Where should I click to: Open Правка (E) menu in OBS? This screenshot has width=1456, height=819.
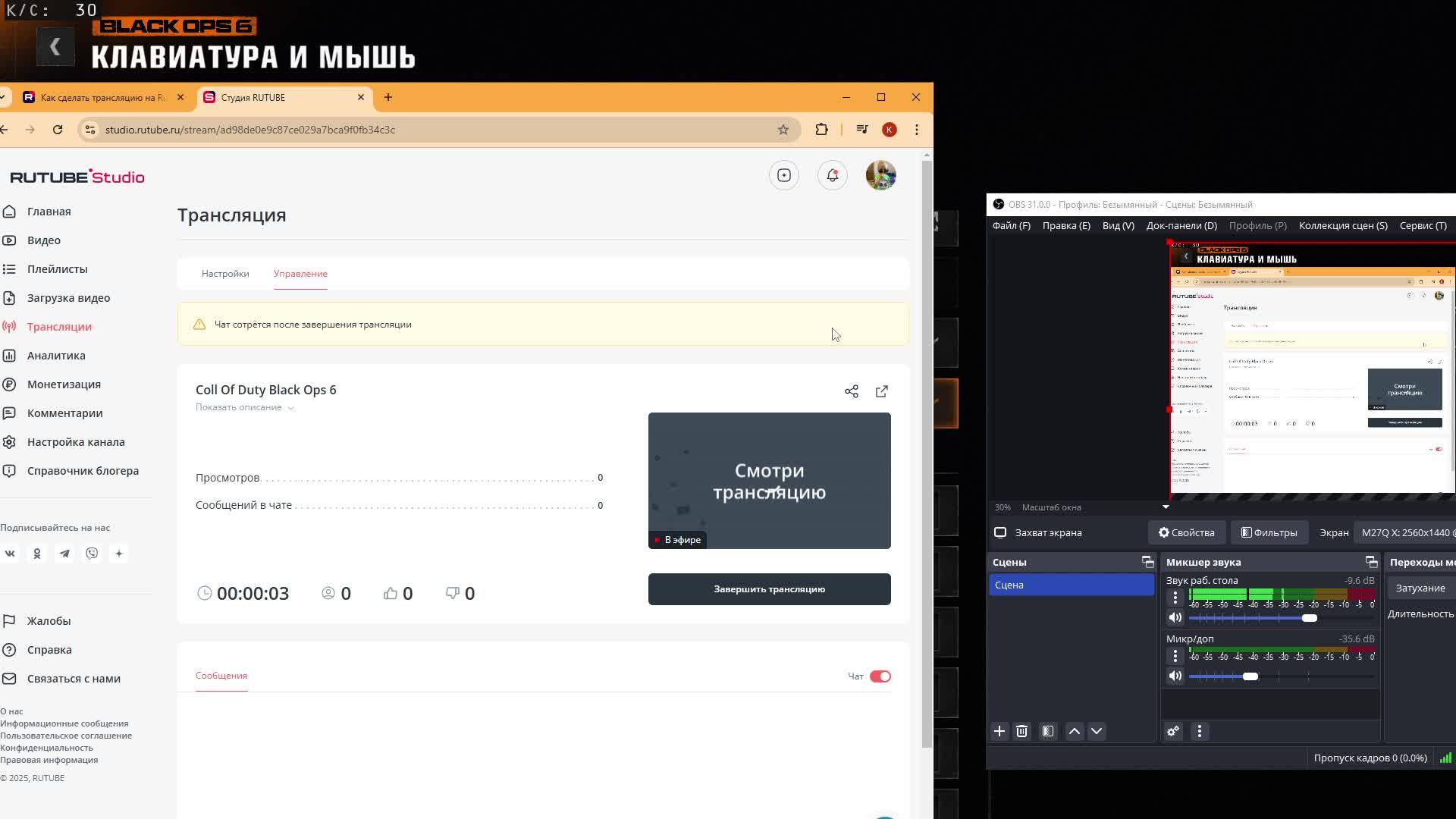pos(1066,225)
